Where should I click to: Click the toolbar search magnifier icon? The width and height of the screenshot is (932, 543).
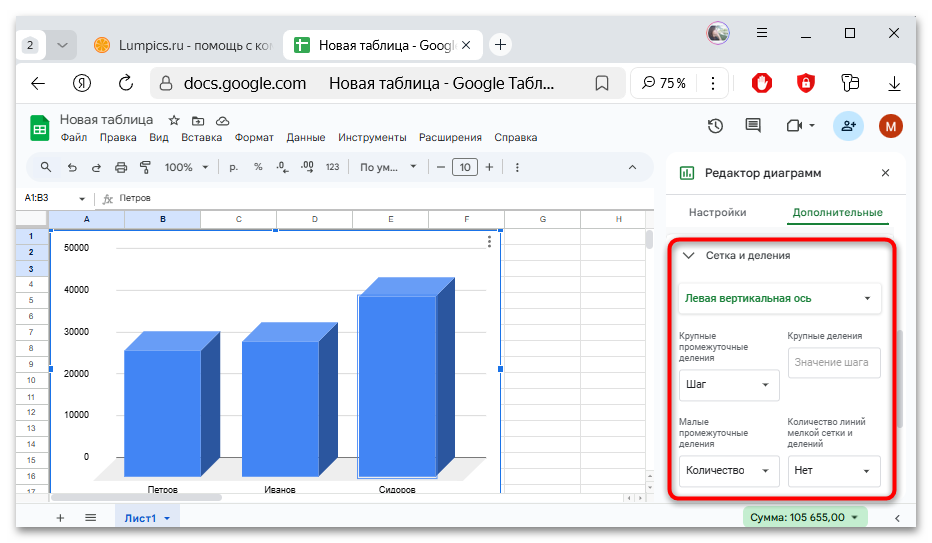tap(46, 167)
